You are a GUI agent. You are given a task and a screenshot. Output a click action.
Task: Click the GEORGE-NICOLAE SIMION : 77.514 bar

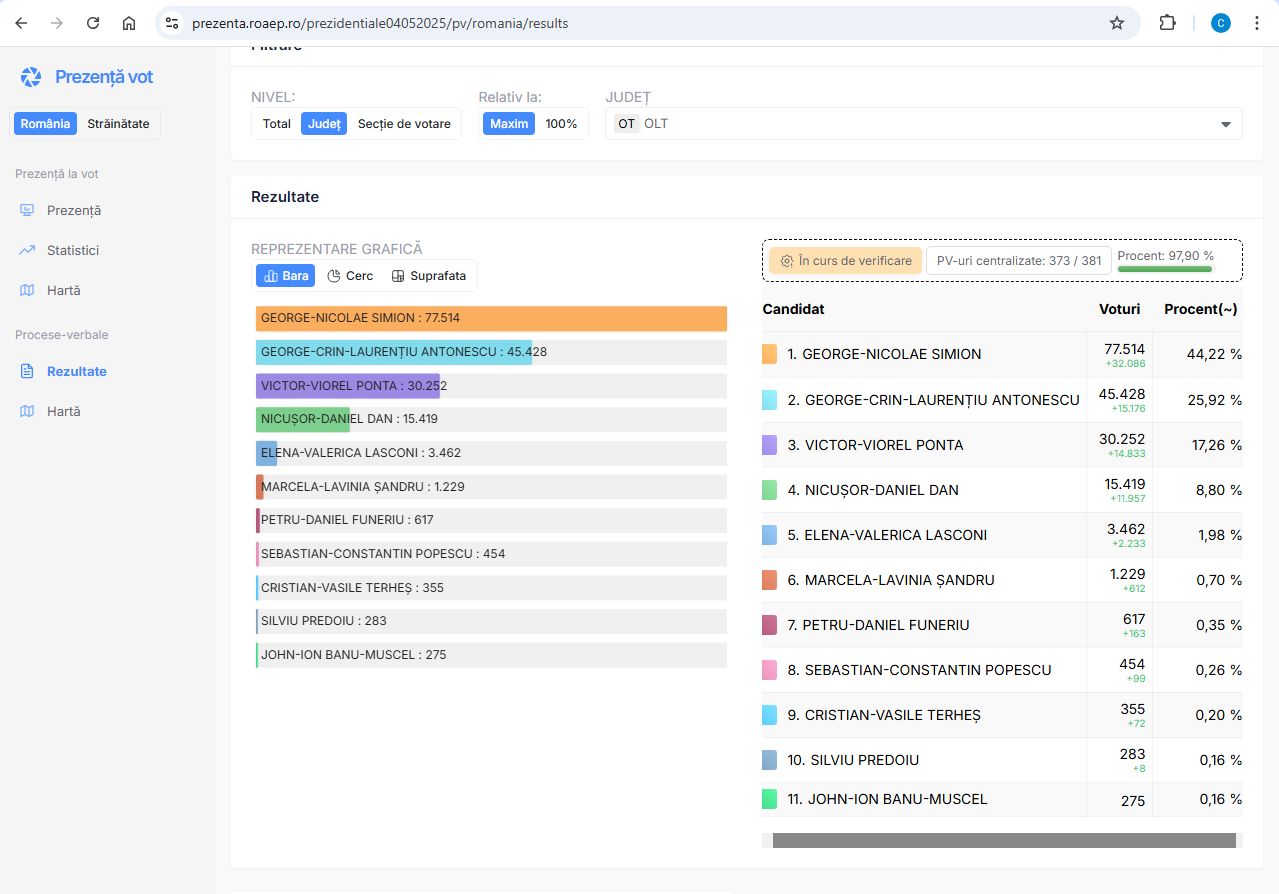(491, 318)
